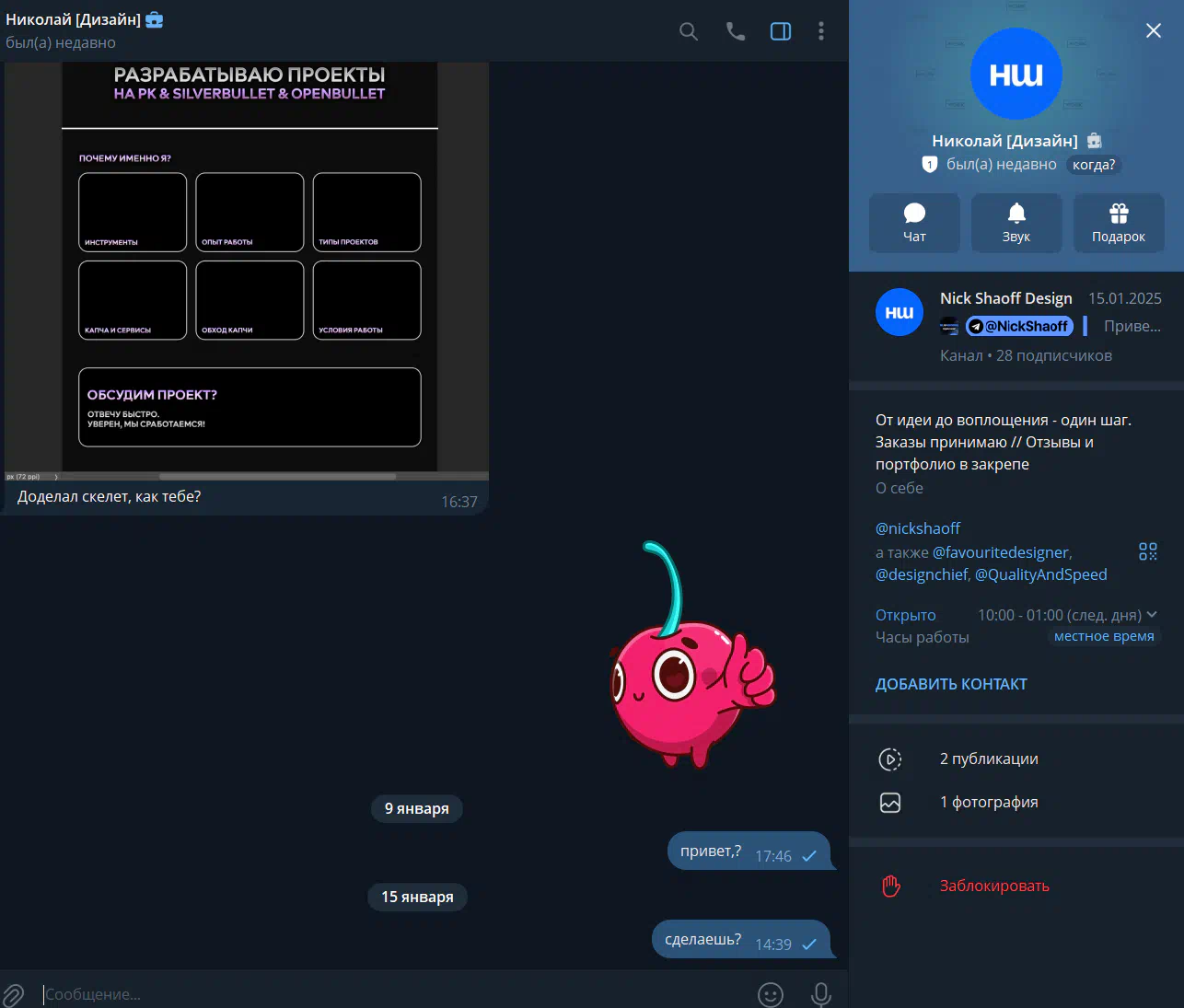This screenshot has width=1184, height=1008.
Task: Open the @NickShaoff mention in channel preview
Action: pyautogui.click(x=1019, y=326)
